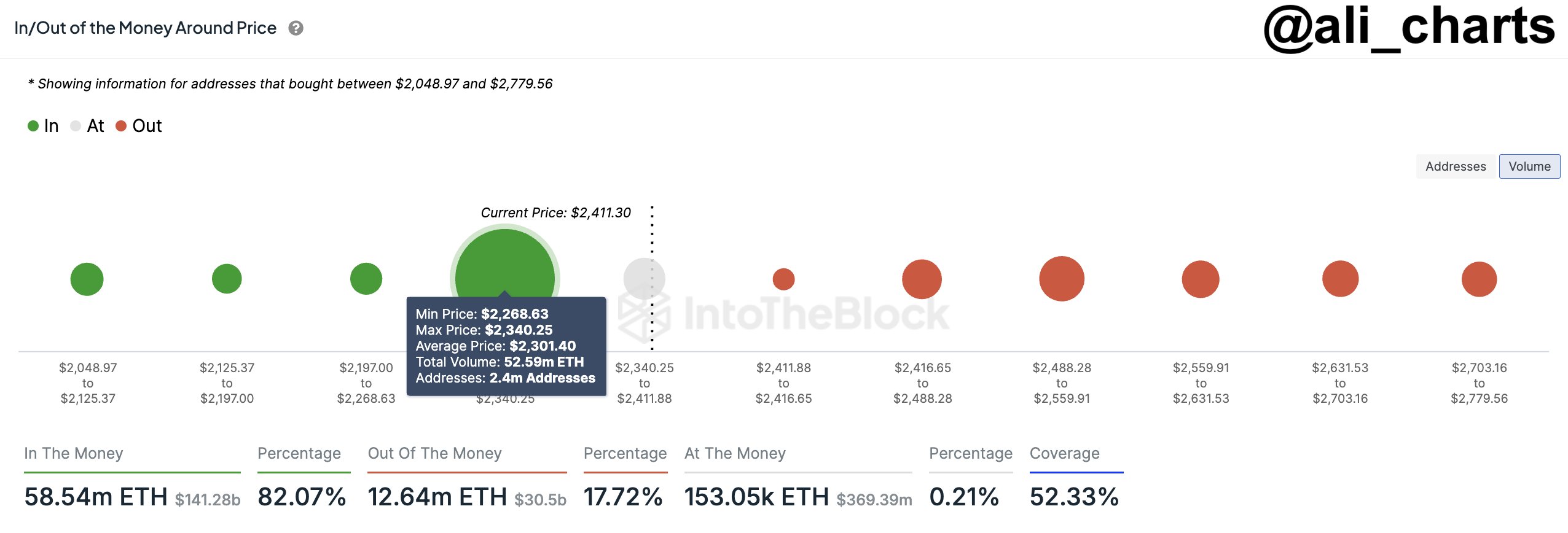1568x533 pixels.
Task: Toggle the gray At legend item
Action: [x=87, y=126]
